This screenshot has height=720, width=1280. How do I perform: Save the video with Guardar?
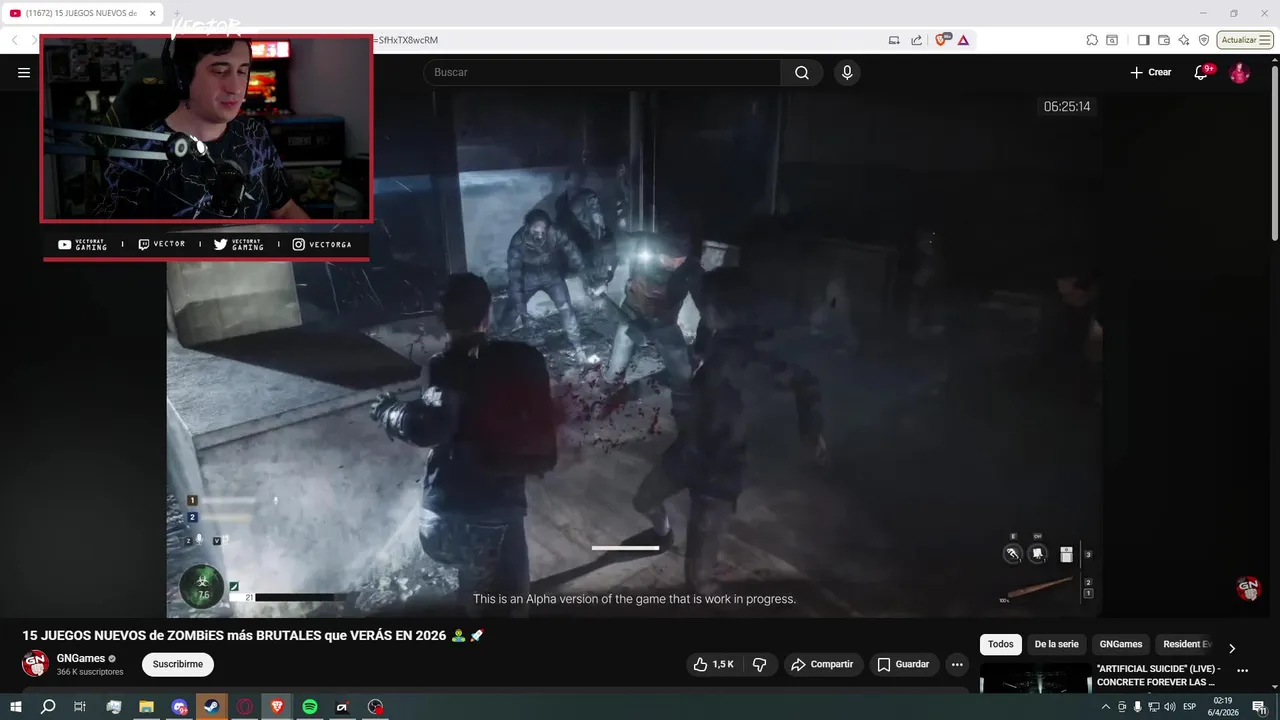(903, 664)
